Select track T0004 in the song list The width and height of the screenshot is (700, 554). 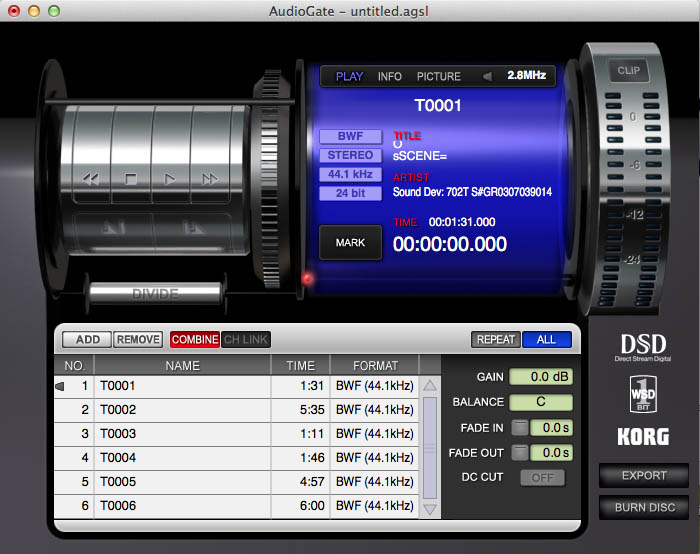point(183,458)
